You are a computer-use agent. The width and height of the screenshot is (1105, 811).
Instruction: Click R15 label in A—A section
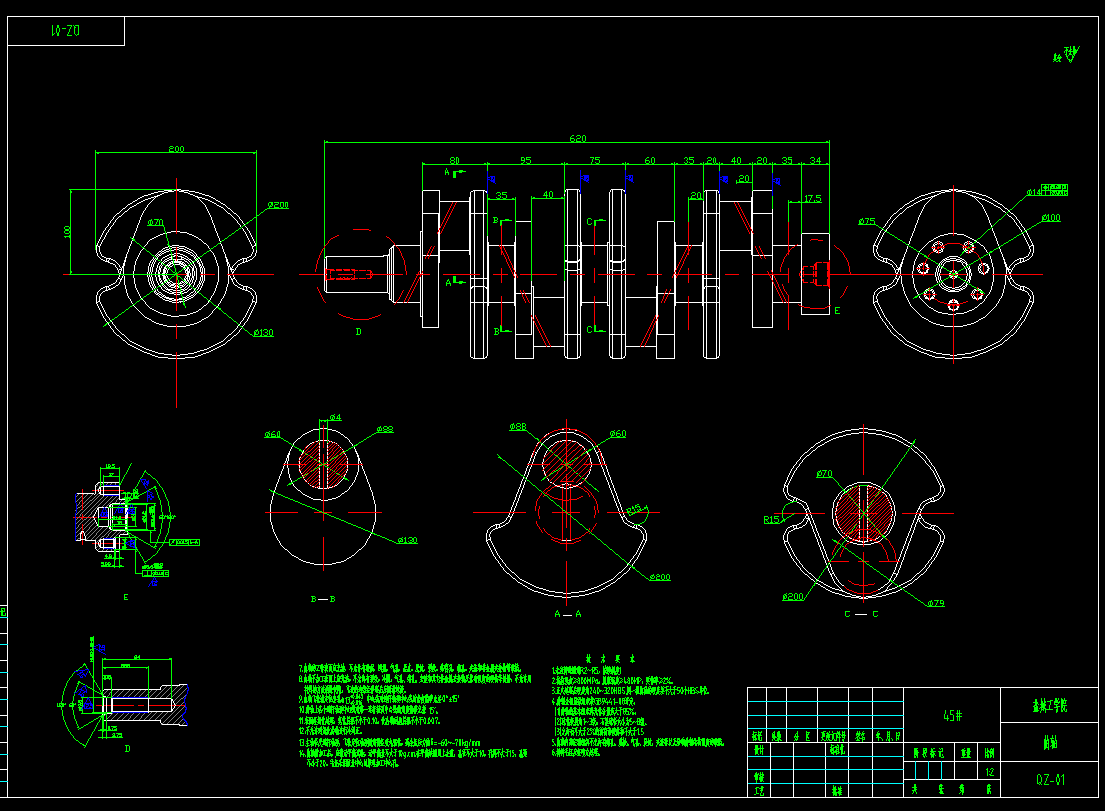pyautogui.click(x=634, y=509)
